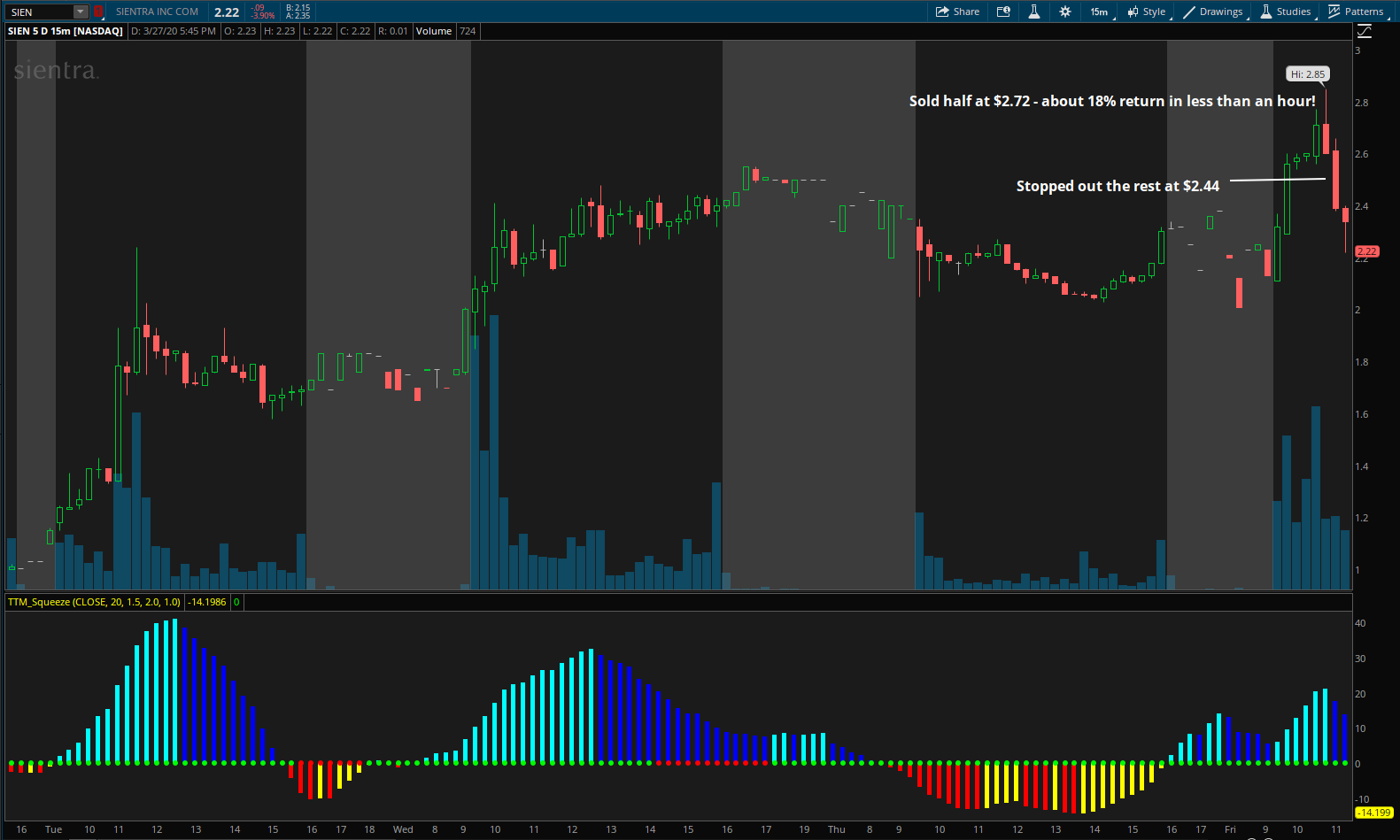Click the Share button
This screenshot has width=1400, height=840.
coord(958,12)
